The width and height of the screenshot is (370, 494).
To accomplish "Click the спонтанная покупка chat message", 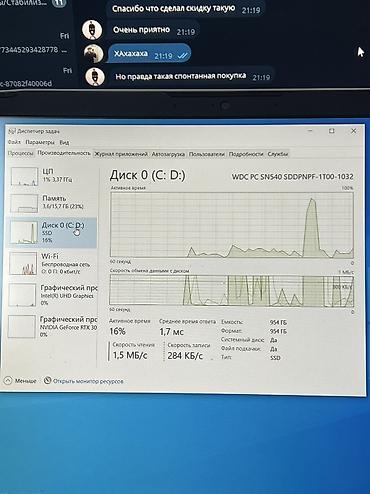I will coord(191,76).
